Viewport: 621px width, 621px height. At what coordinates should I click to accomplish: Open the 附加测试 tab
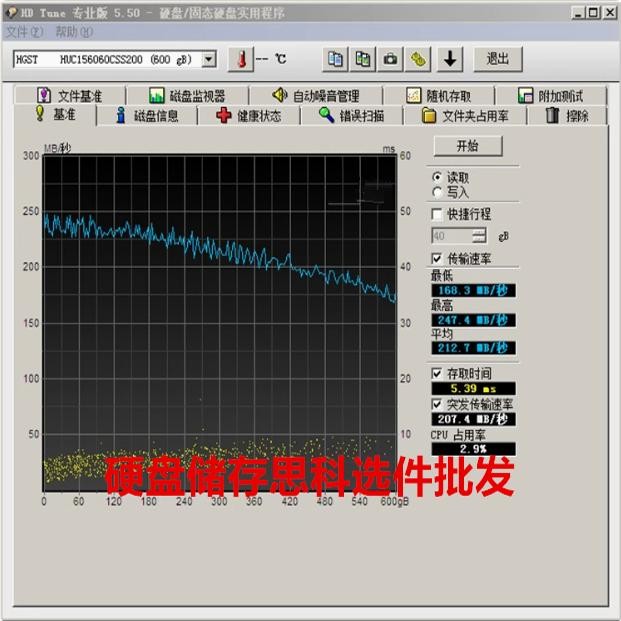tap(551, 96)
